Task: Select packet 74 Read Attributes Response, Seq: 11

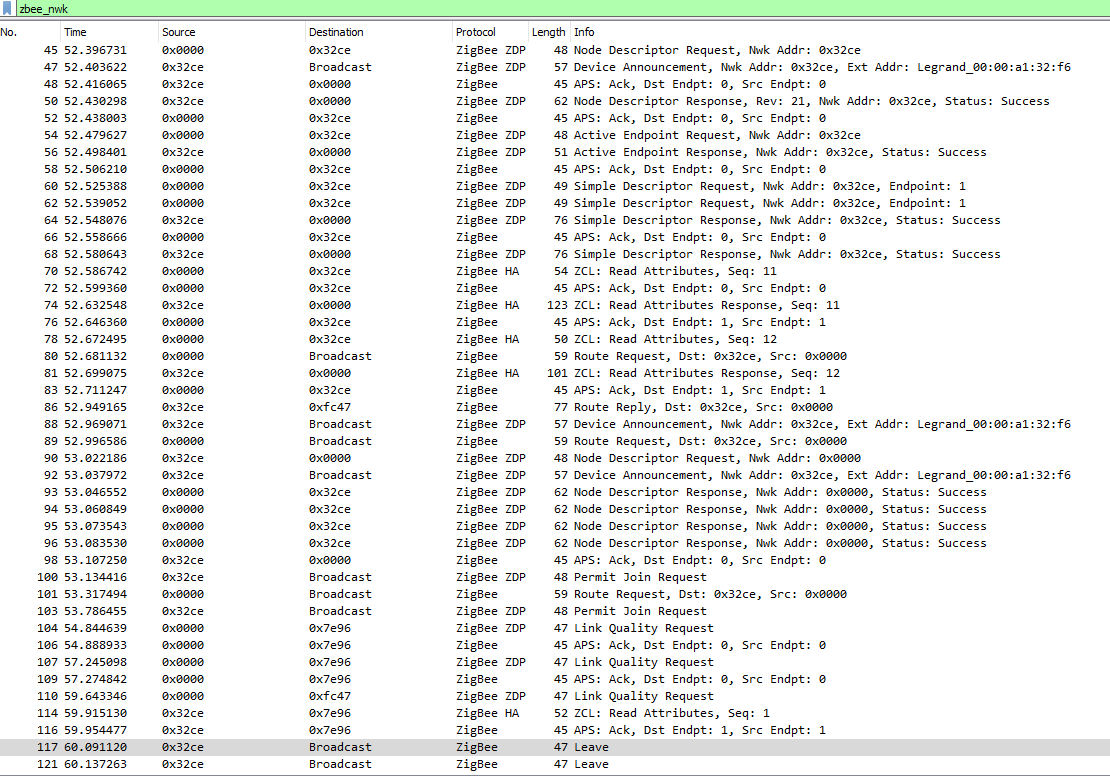Action: (555, 305)
